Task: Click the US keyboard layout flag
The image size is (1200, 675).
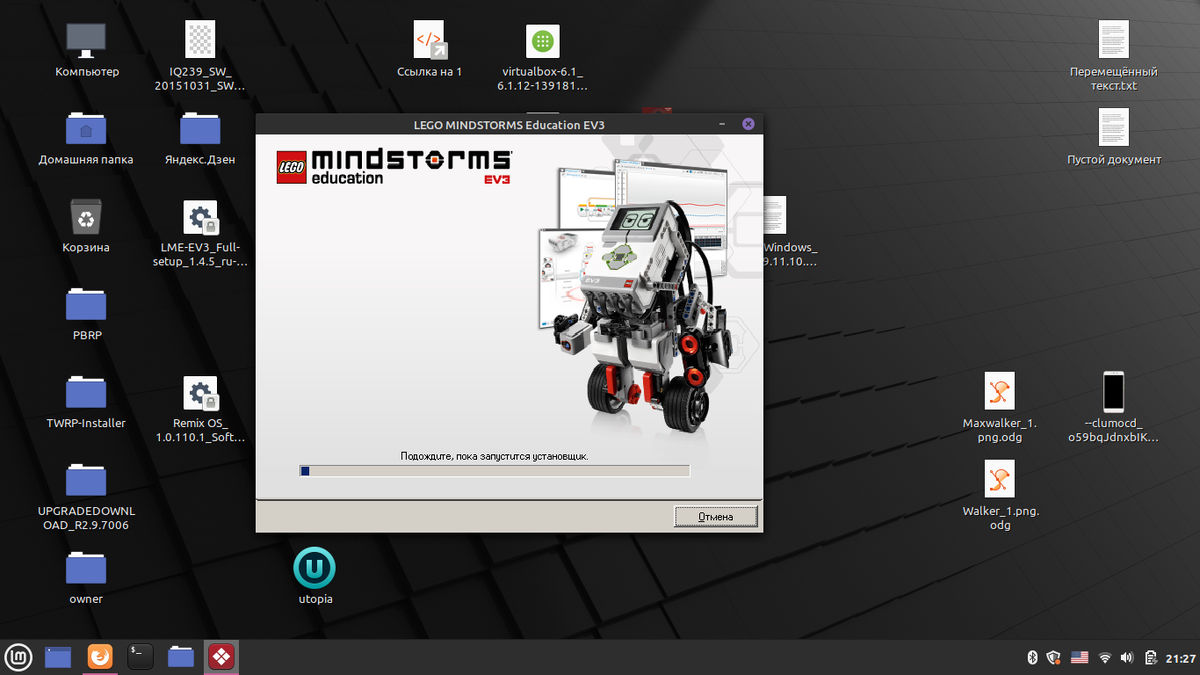Action: (1080, 657)
